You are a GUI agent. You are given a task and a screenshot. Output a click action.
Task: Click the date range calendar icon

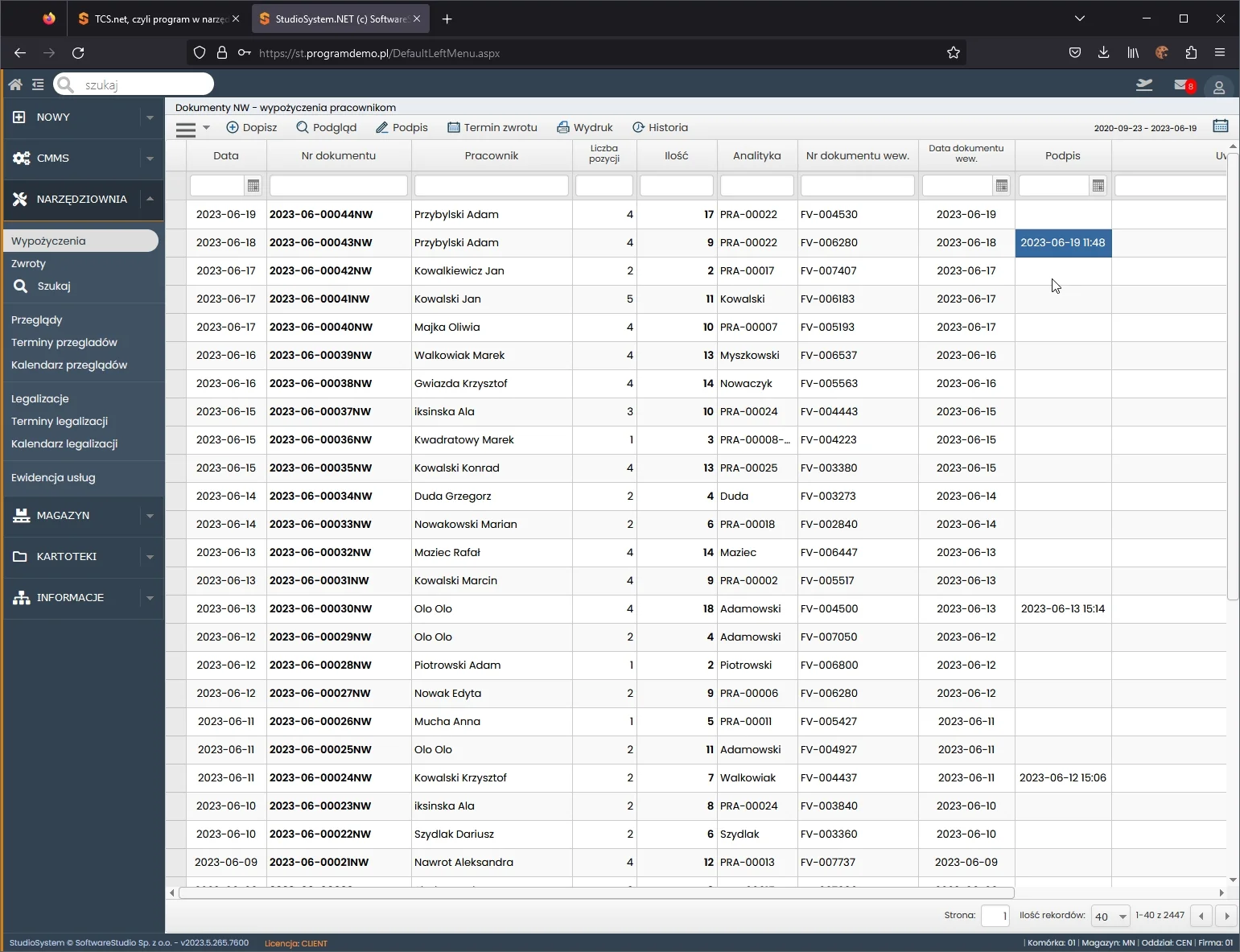(x=1220, y=126)
